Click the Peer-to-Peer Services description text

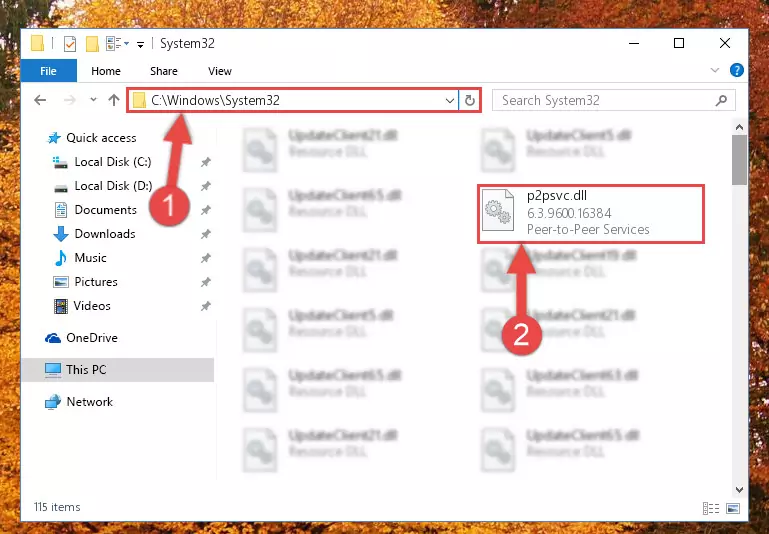588,229
